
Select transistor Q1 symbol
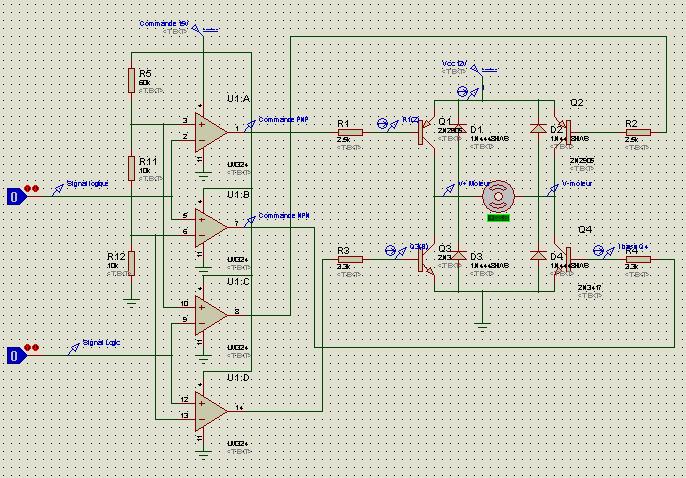[x=427, y=132]
